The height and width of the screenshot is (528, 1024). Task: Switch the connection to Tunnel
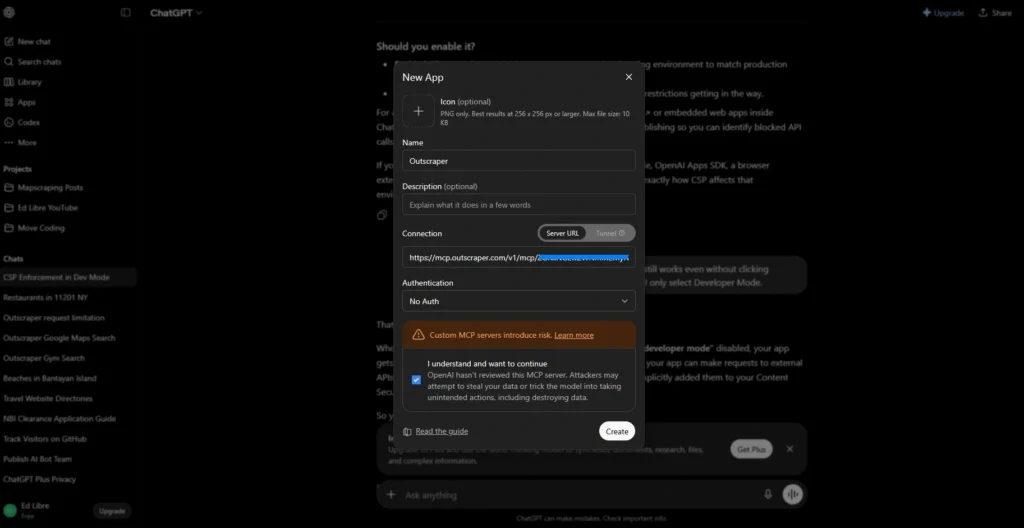click(x=610, y=233)
